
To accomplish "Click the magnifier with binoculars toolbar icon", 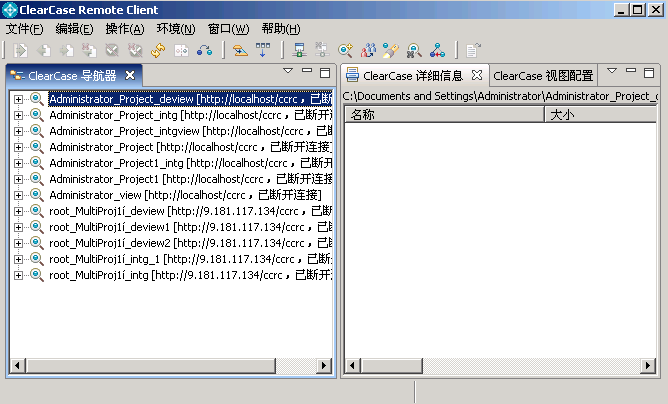I will (414, 50).
